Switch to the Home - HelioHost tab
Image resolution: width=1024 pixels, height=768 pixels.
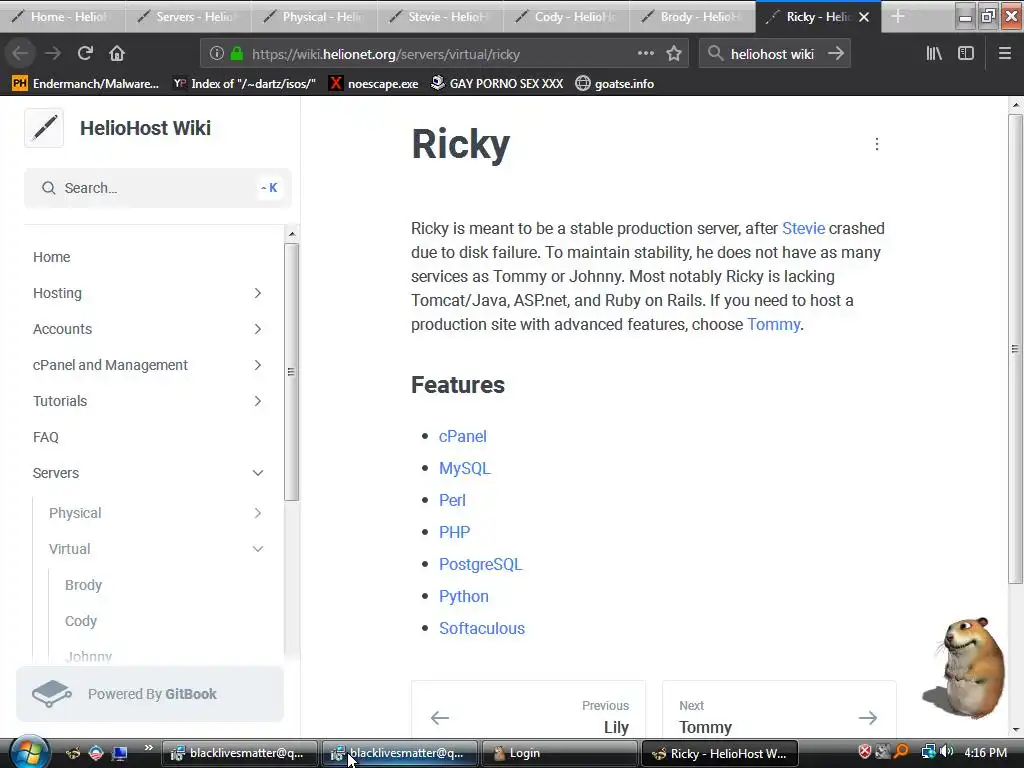[63, 16]
